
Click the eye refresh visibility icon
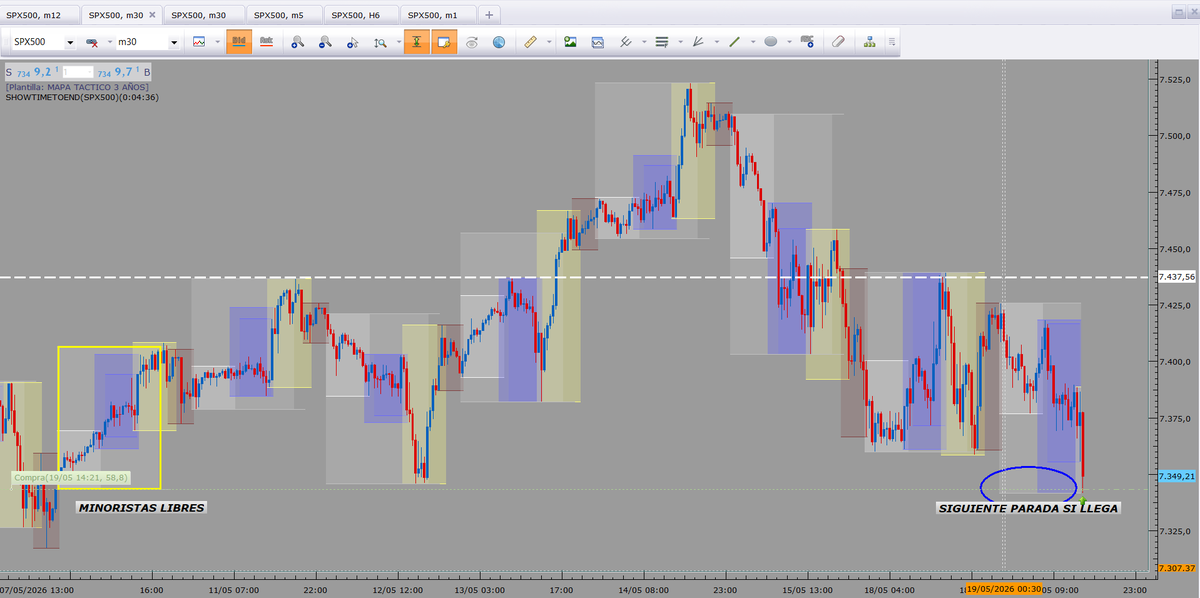pos(472,42)
